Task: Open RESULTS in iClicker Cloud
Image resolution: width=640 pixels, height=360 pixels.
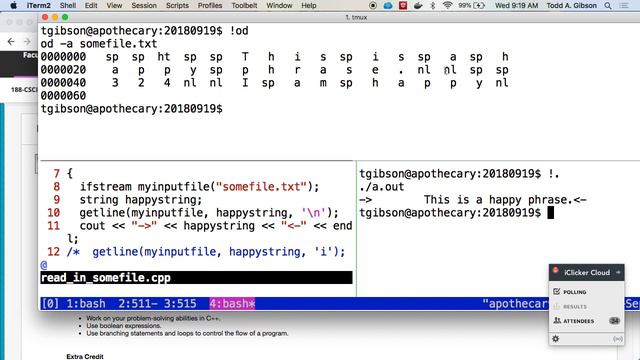Action: click(575, 307)
